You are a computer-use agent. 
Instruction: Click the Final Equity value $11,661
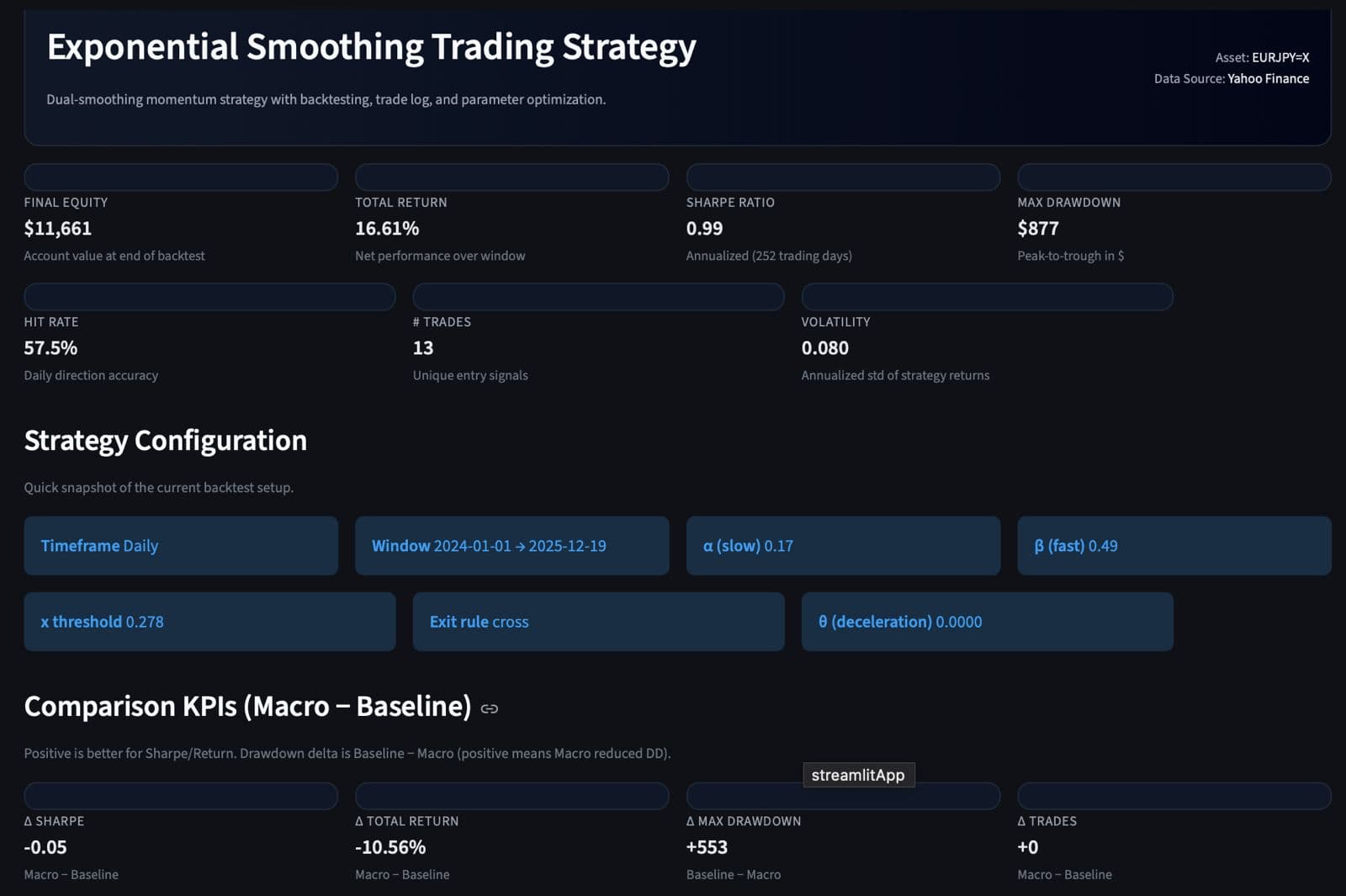tap(58, 229)
